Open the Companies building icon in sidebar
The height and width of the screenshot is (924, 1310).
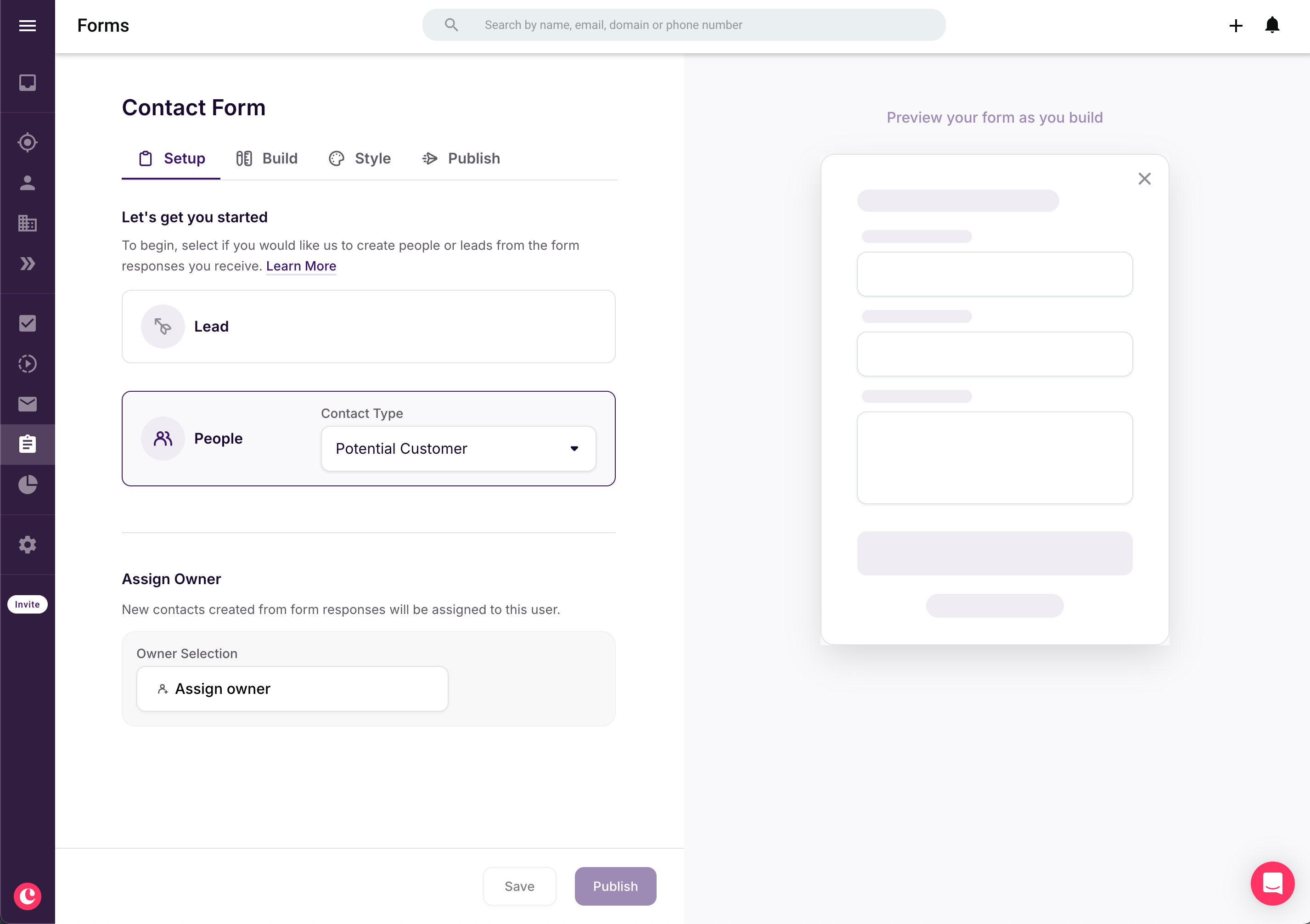(x=28, y=223)
